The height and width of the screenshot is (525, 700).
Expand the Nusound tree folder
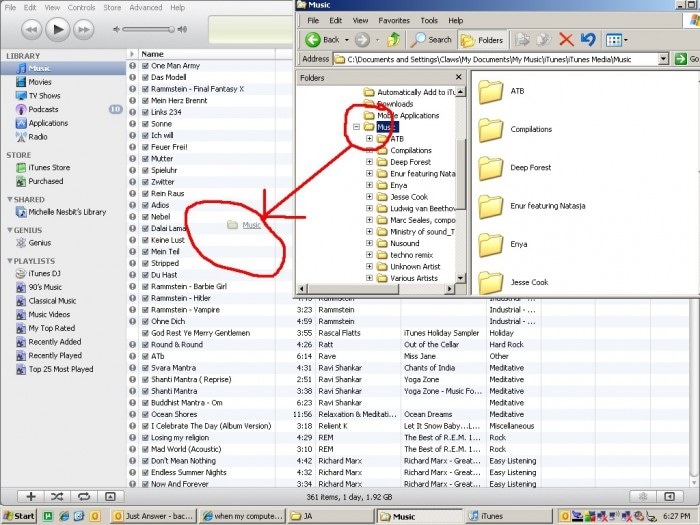[x=369, y=243]
